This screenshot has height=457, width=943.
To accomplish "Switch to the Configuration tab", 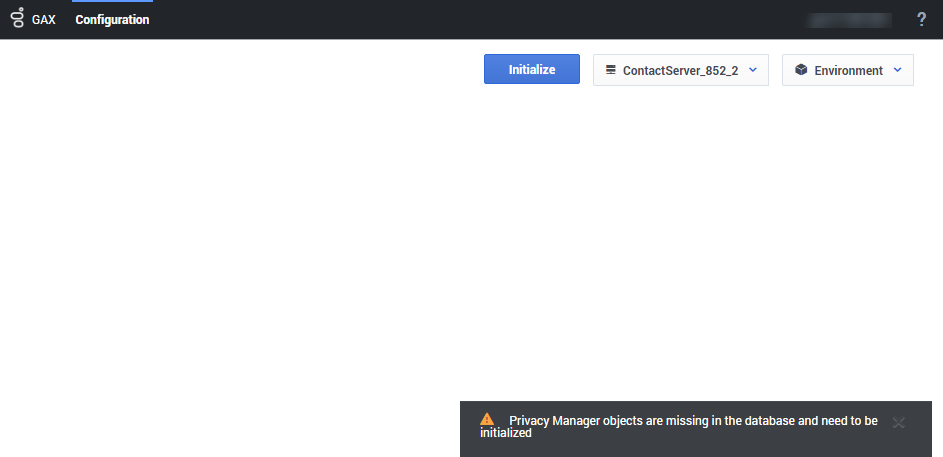I will [x=112, y=19].
